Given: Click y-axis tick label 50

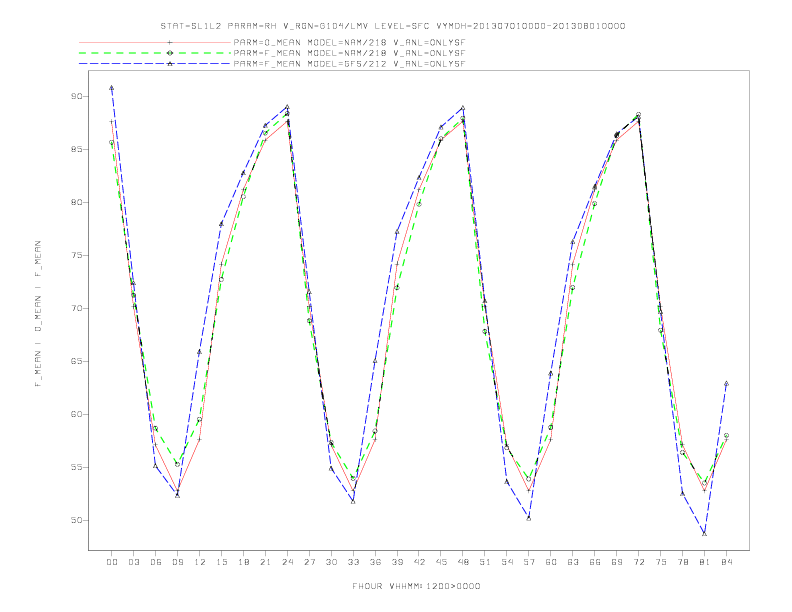Looking at the screenshot, I should pos(77,521).
